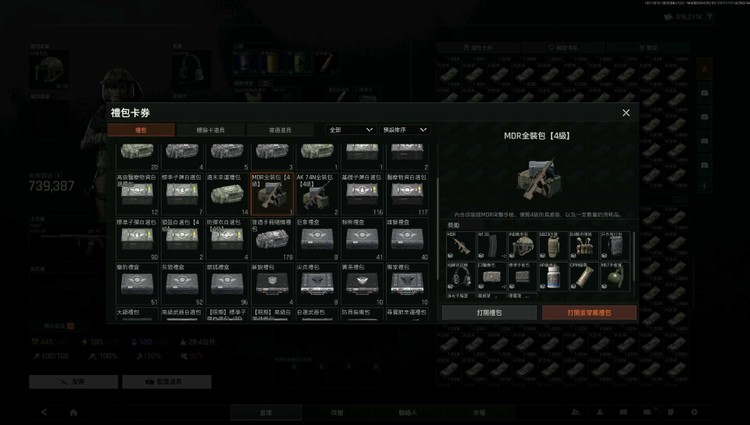
Task: Choose the 雄獅禮盒 gift box with count 40
Action: [407, 239]
